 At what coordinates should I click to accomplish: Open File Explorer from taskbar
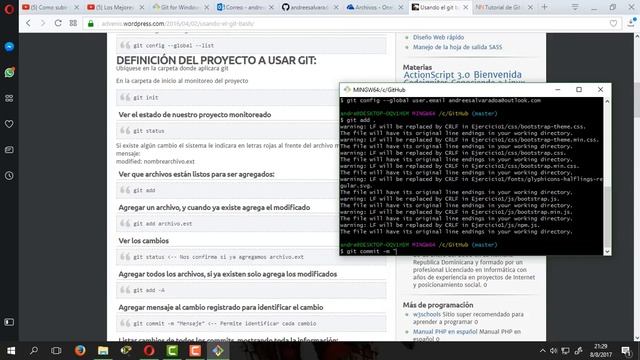103,351
